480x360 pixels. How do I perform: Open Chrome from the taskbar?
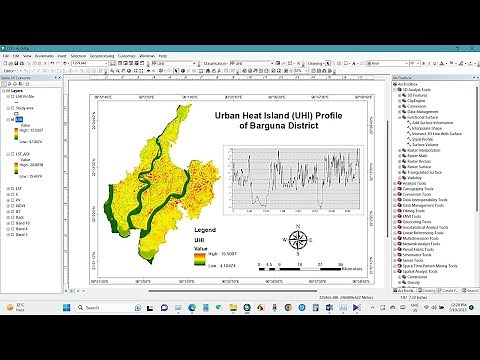pos(288,308)
